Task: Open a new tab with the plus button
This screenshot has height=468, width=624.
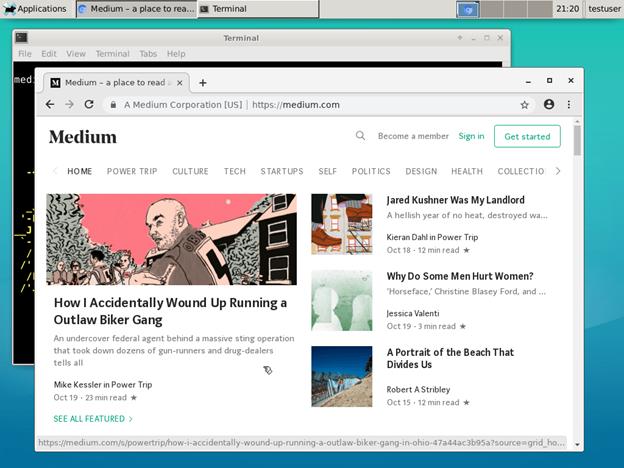Action: (203, 82)
